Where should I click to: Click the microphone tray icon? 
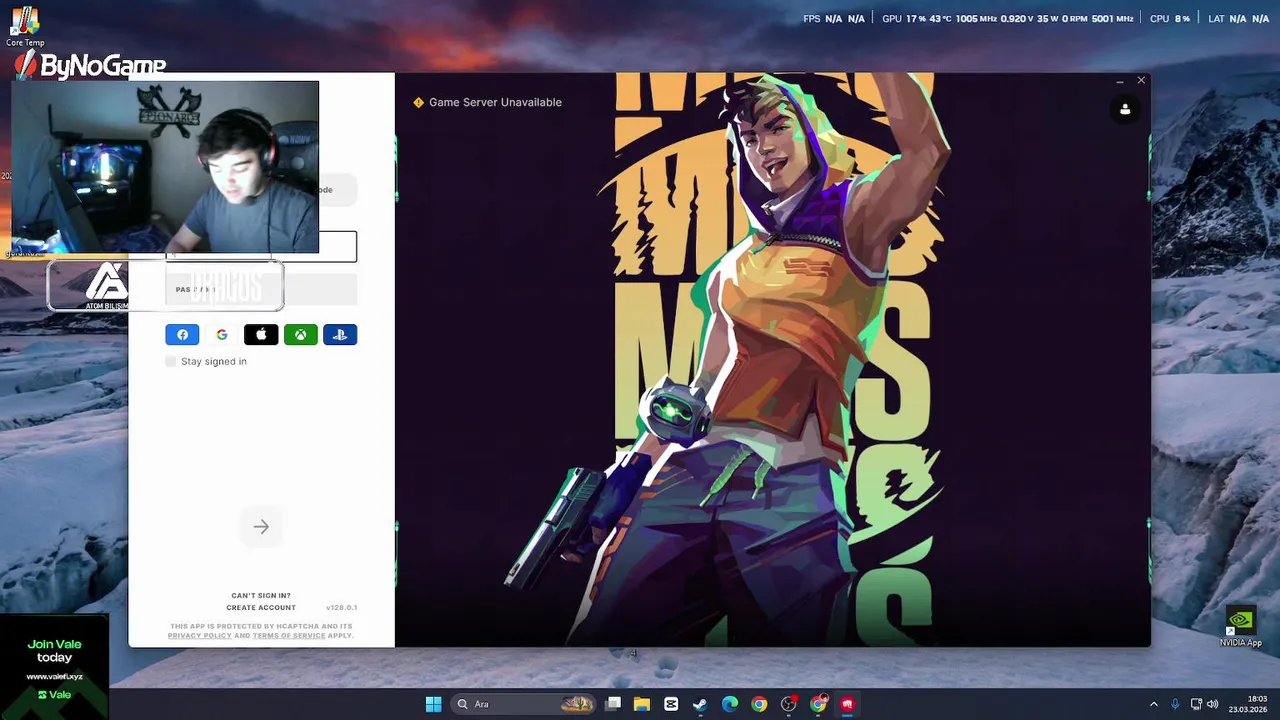tap(1175, 704)
